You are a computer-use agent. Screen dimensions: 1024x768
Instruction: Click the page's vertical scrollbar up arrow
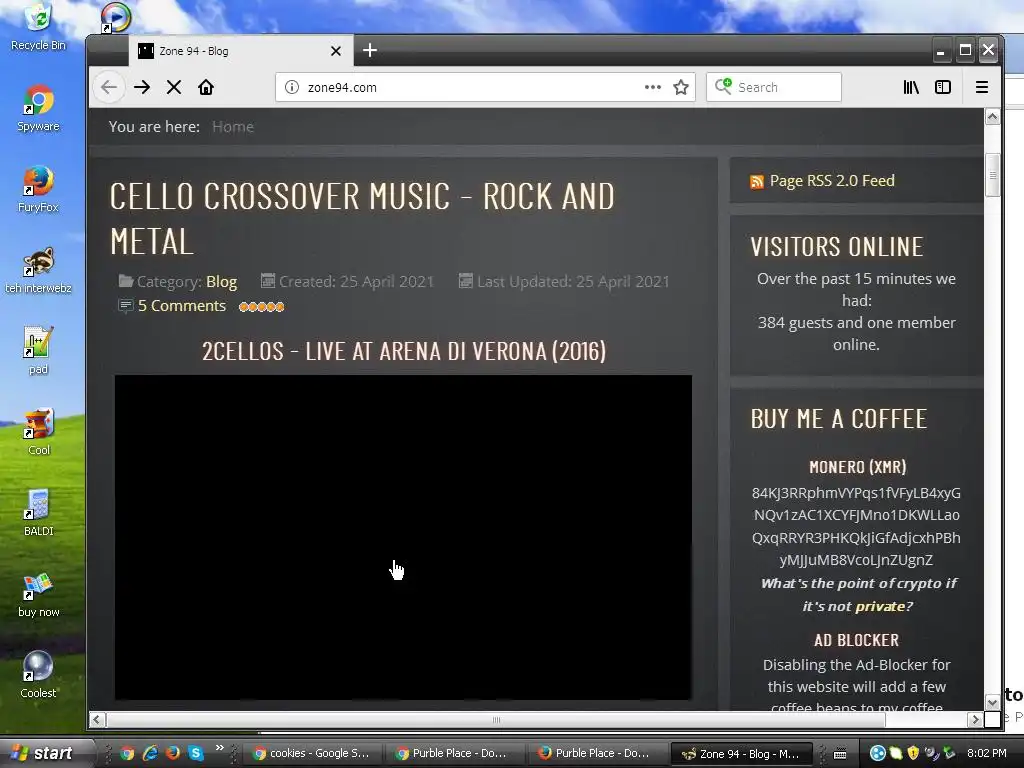click(x=992, y=118)
